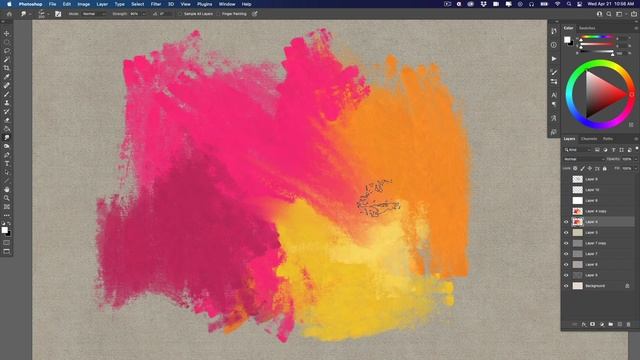This screenshot has height=360, width=640.
Task: Switch to the Paths tab
Action: pyautogui.click(x=608, y=139)
